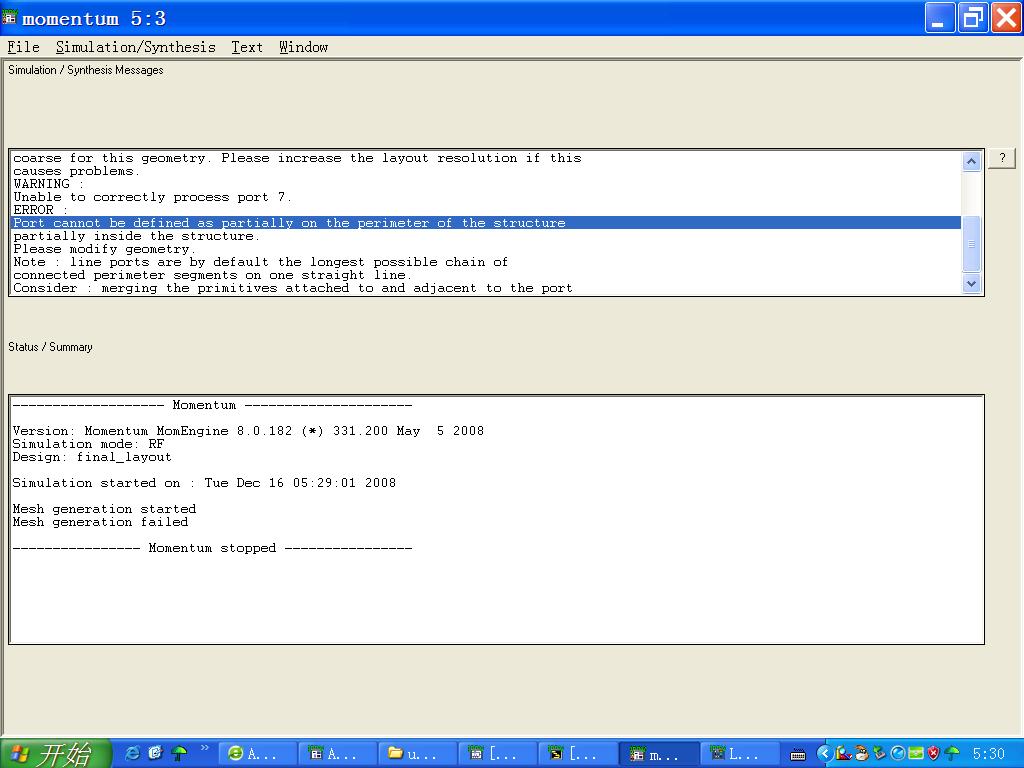
Task: Expand the quick launch overflow chevron
Action: click(204, 748)
